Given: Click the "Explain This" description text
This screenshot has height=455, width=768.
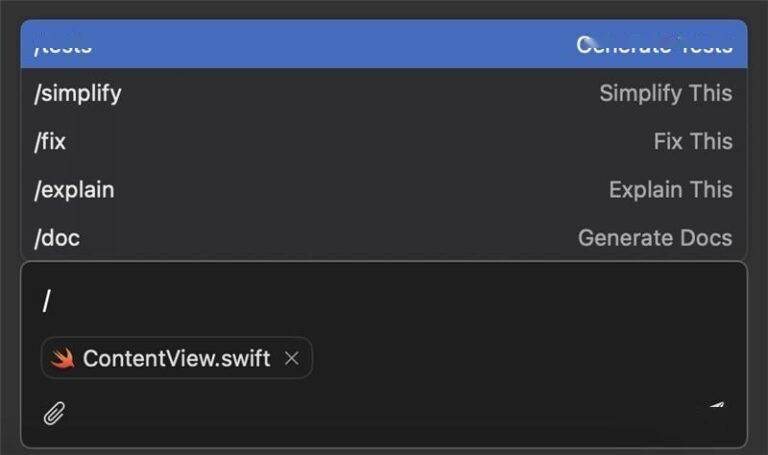Looking at the screenshot, I should (671, 190).
